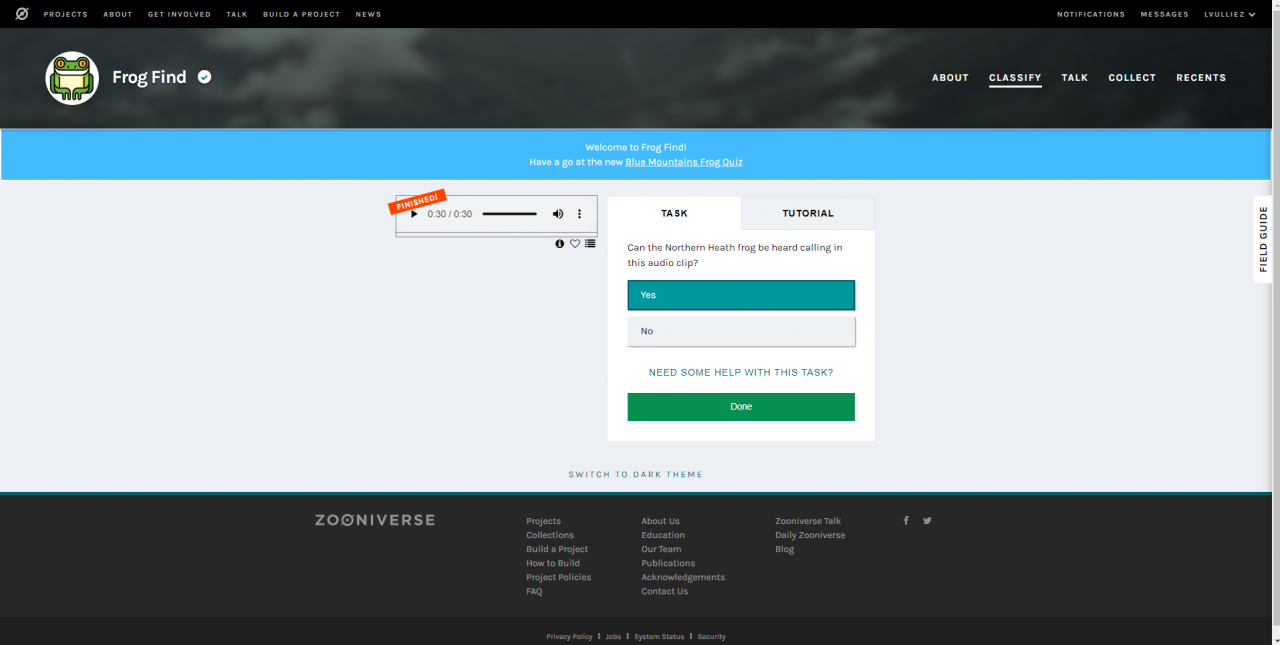The width and height of the screenshot is (1280, 645).
Task: Show subject metadata info icon
Action: pyautogui.click(x=560, y=244)
